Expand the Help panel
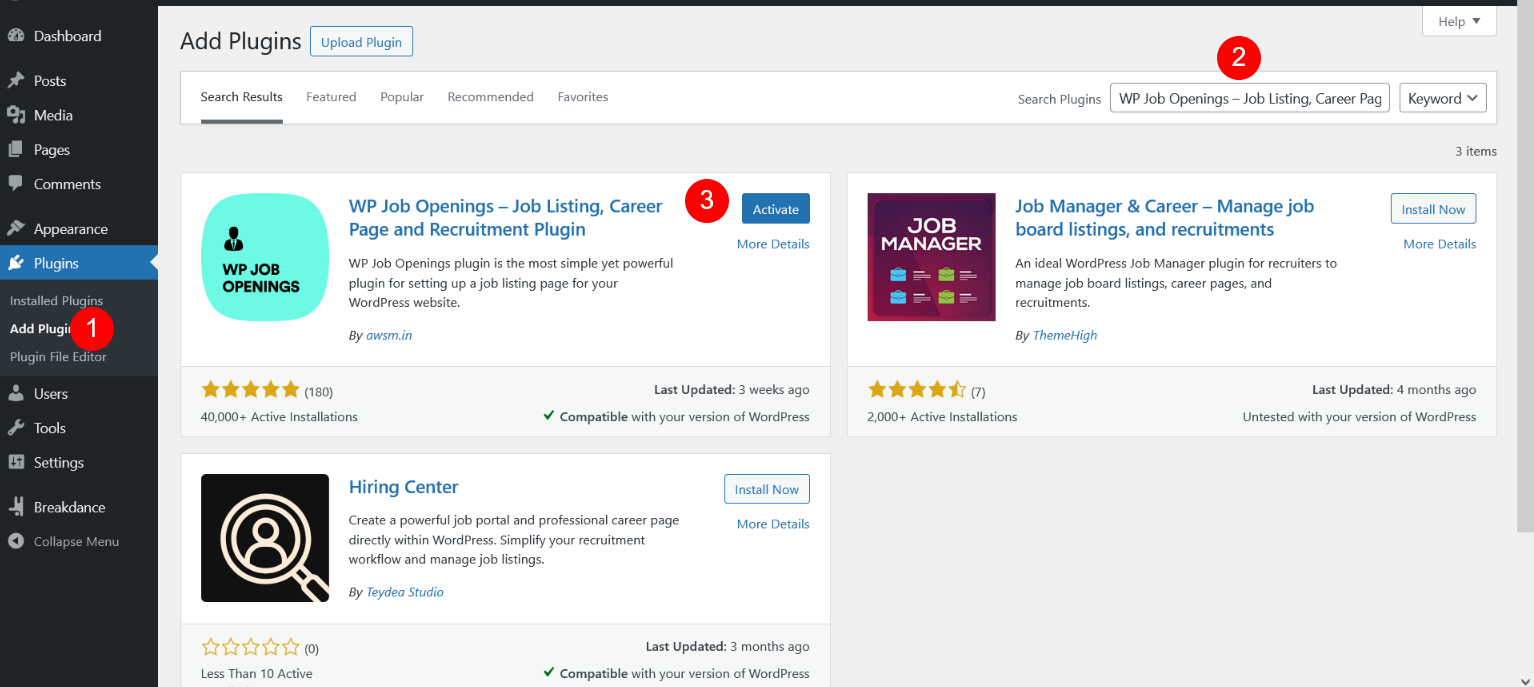1534x687 pixels. tap(1459, 22)
